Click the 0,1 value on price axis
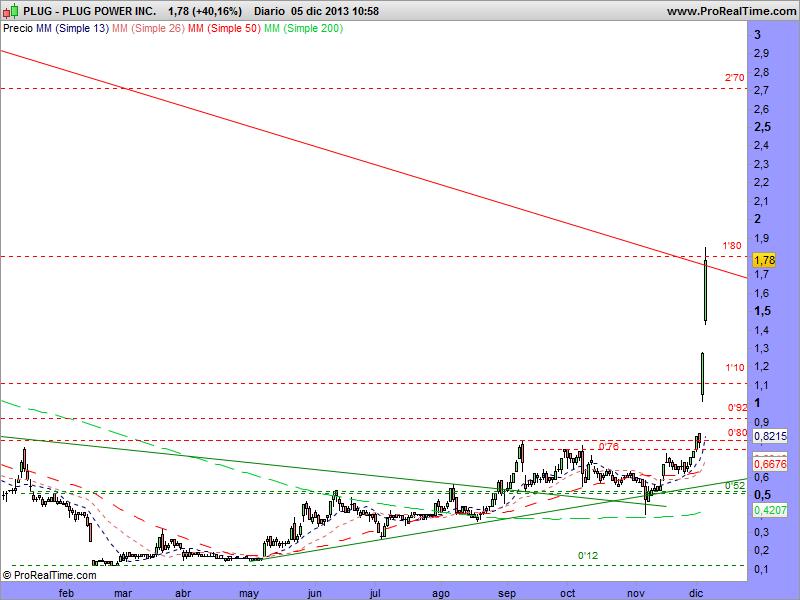 pos(761,569)
